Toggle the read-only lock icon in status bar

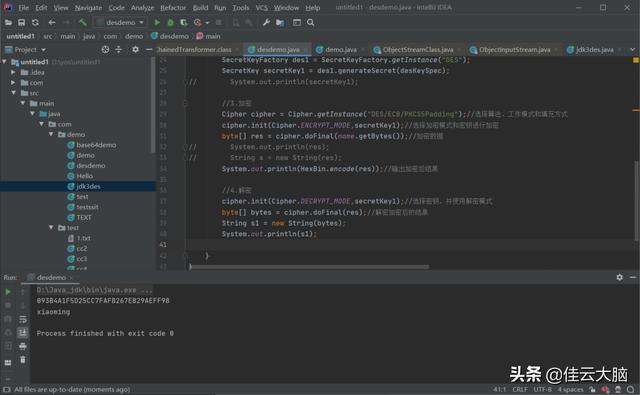click(x=592, y=389)
